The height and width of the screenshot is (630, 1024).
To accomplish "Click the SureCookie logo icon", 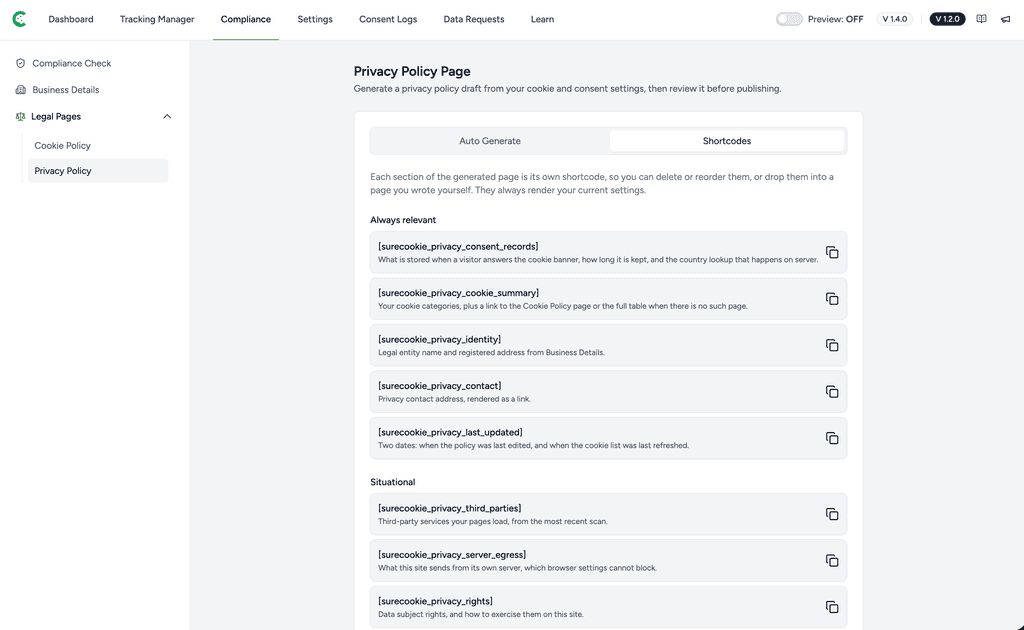I will tap(20, 19).
